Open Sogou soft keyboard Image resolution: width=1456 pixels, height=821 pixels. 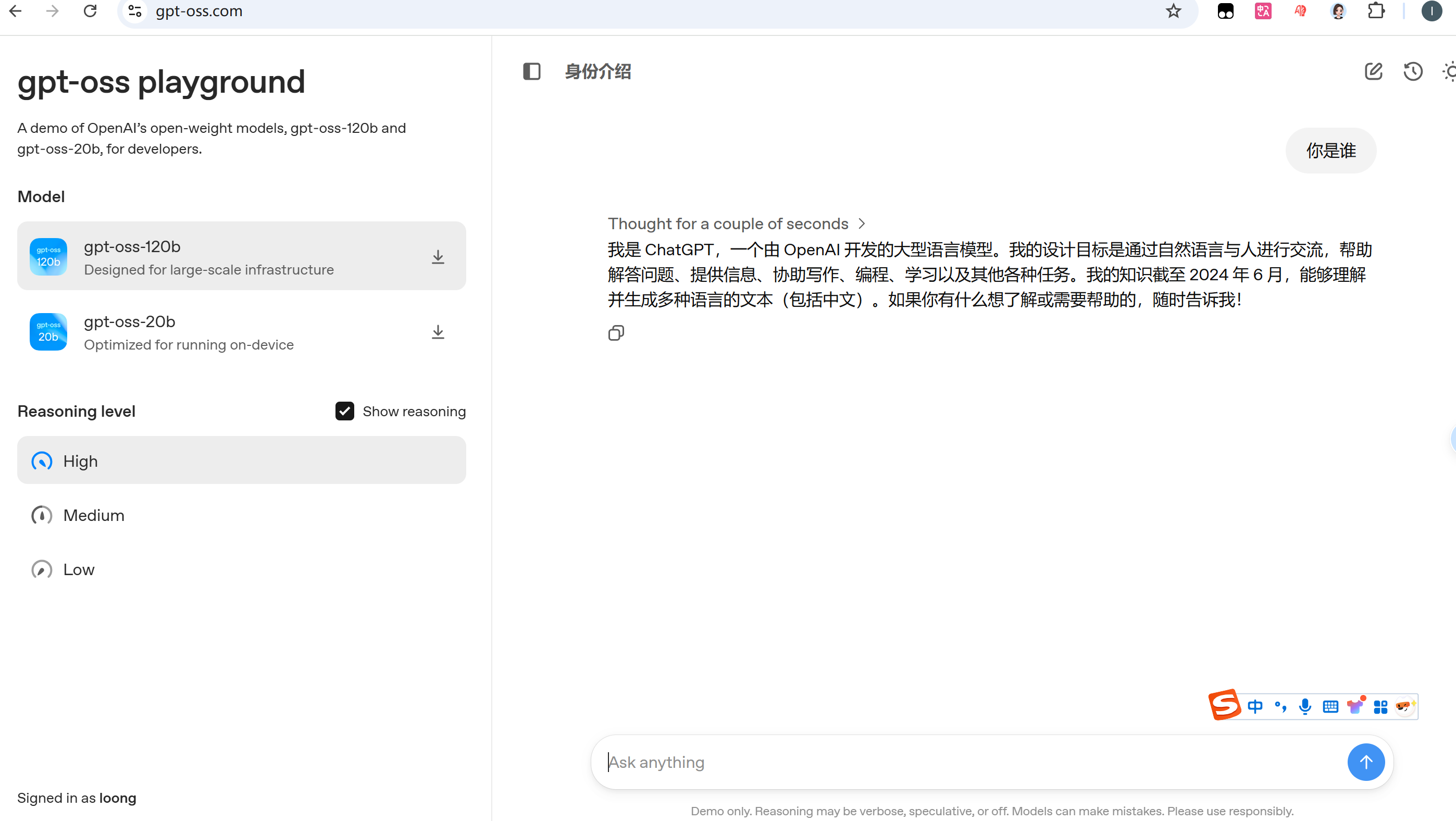(1330, 706)
